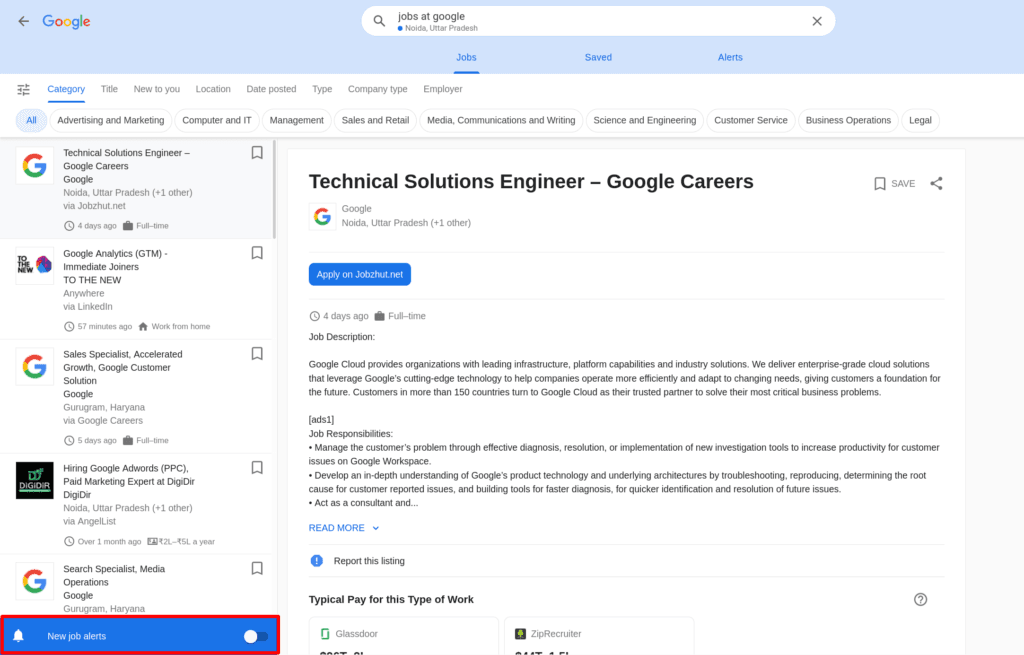Switch to the Saved tab

pyautogui.click(x=598, y=57)
